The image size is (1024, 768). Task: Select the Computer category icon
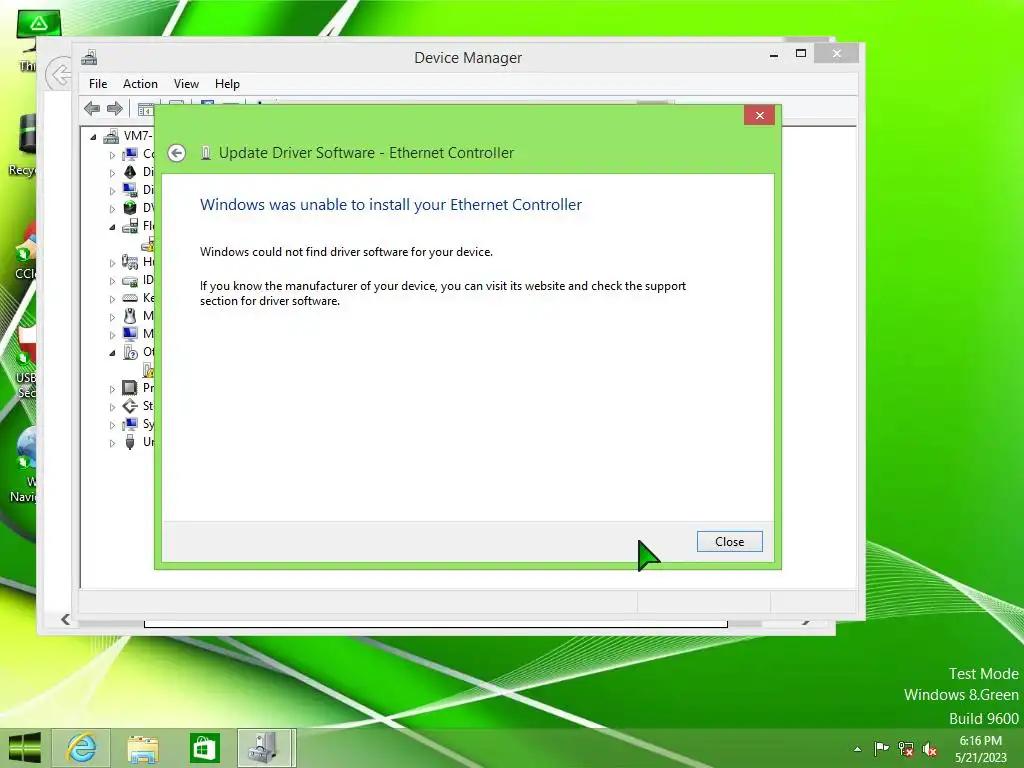pos(130,154)
